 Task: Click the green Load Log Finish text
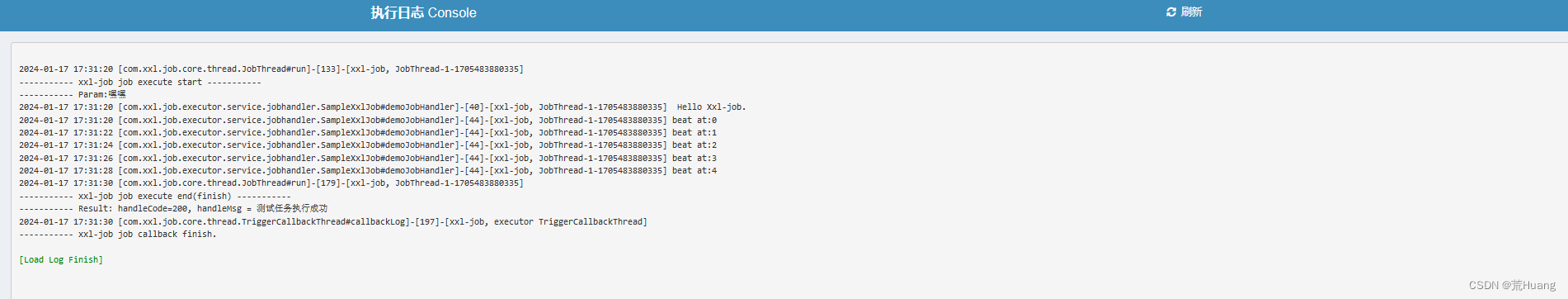[x=61, y=259]
